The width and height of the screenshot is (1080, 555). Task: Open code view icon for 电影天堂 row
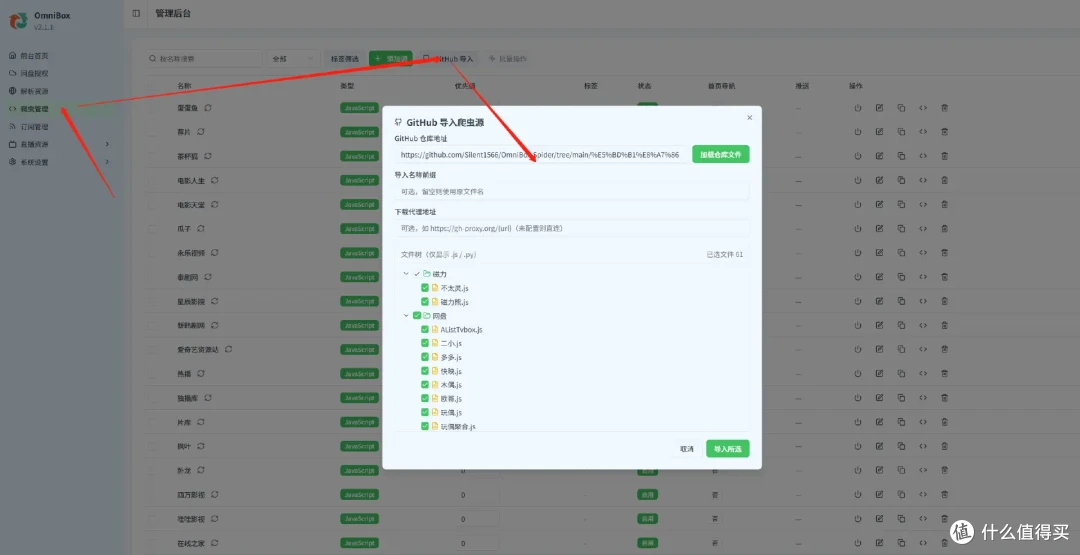tap(923, 205)
